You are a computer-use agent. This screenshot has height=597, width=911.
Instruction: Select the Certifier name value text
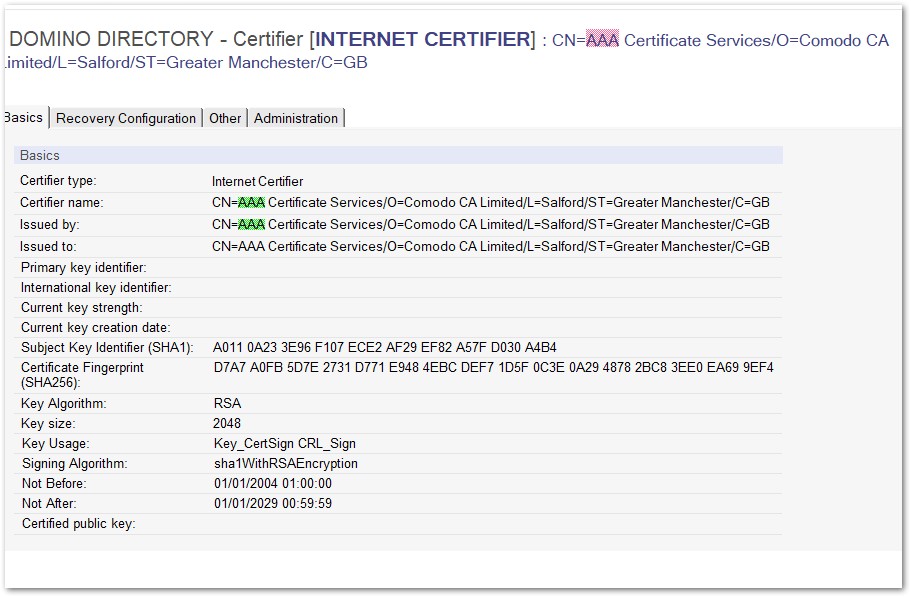tap(490, 203)
